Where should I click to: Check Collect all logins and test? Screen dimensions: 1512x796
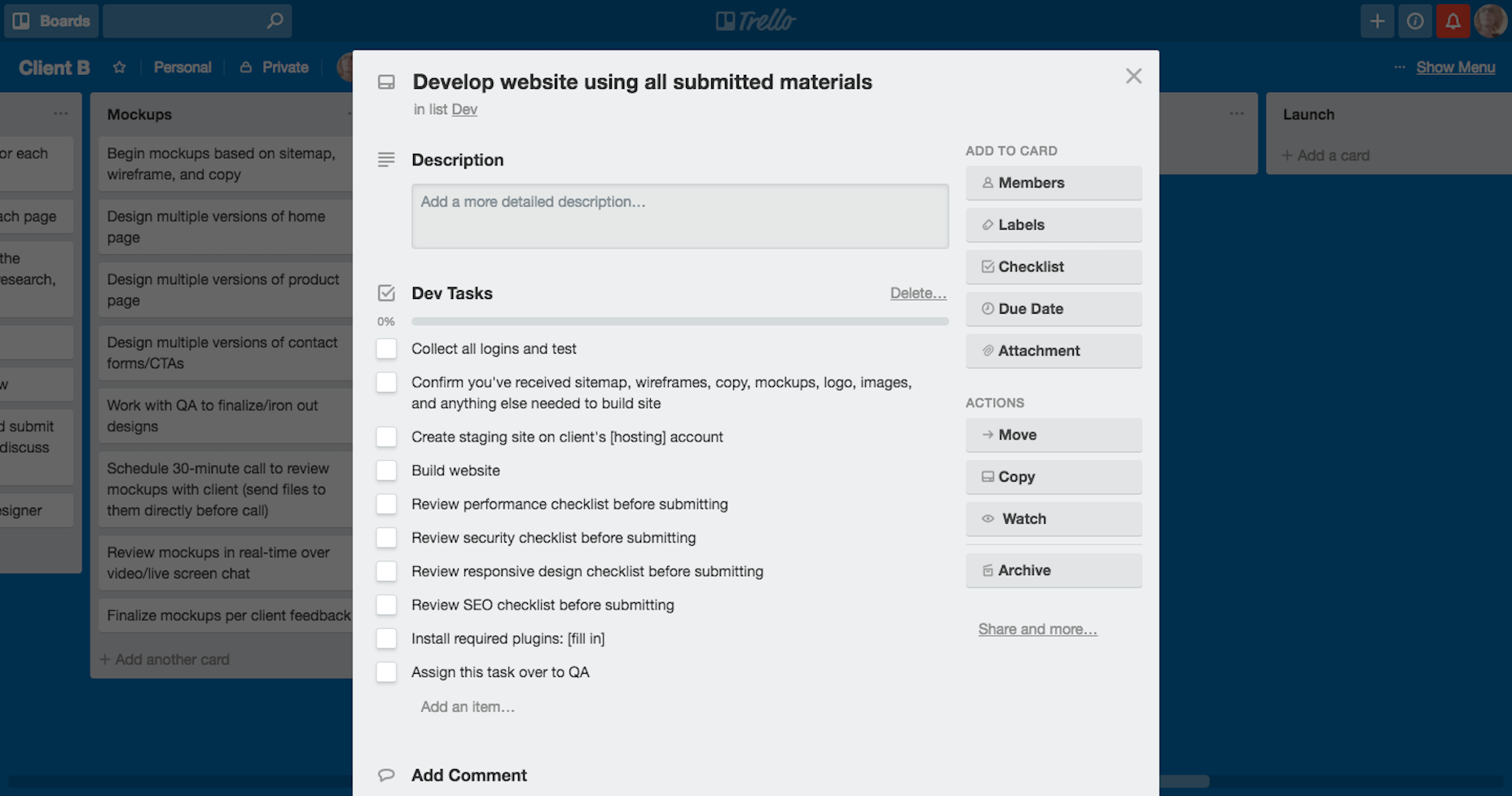pos(386,349)
